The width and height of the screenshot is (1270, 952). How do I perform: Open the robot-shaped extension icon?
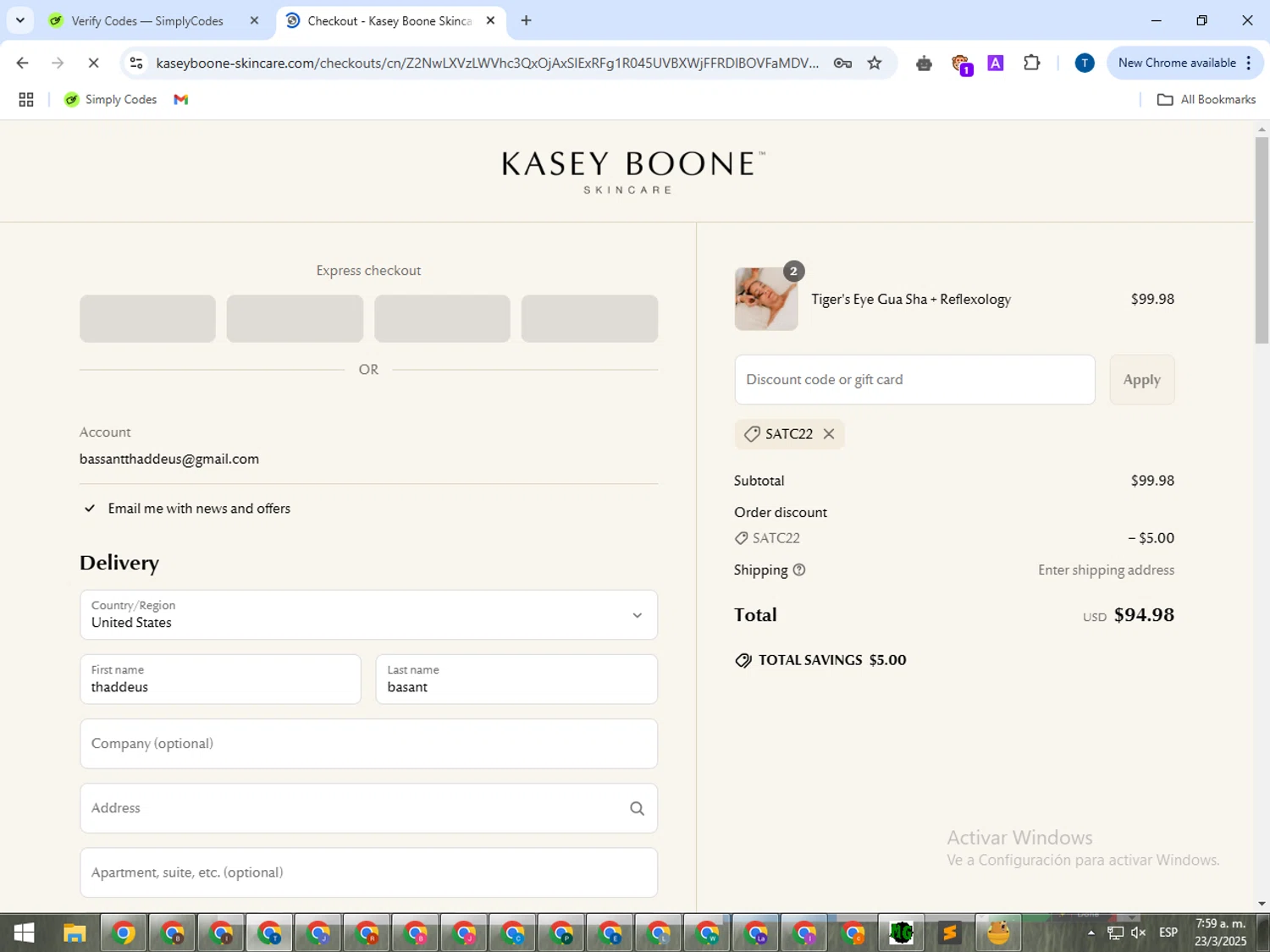pos(924,63)
